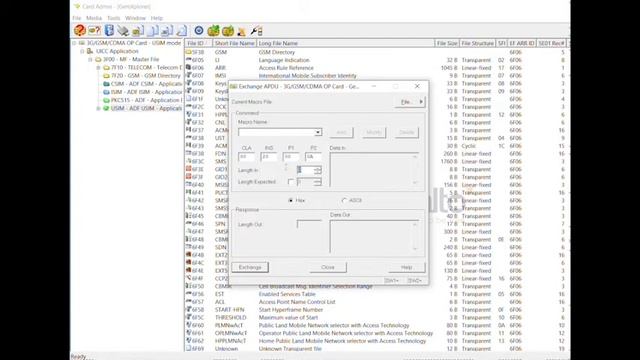The height and width of the screenshot is (360, 640).
Task: Click the CLA input field
Action: click(x=247, y=157)
